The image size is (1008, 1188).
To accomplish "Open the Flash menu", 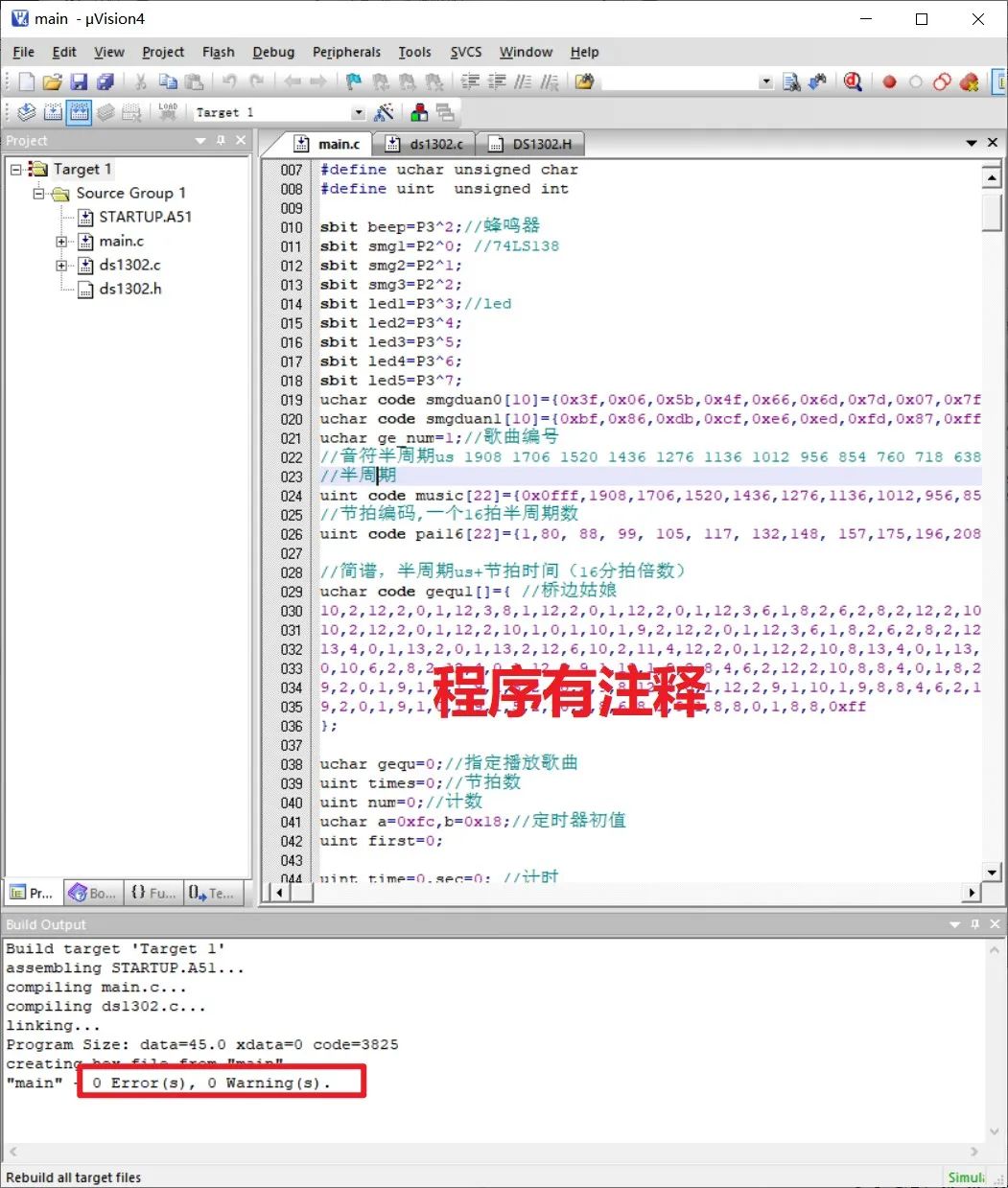I will point(219,52).
